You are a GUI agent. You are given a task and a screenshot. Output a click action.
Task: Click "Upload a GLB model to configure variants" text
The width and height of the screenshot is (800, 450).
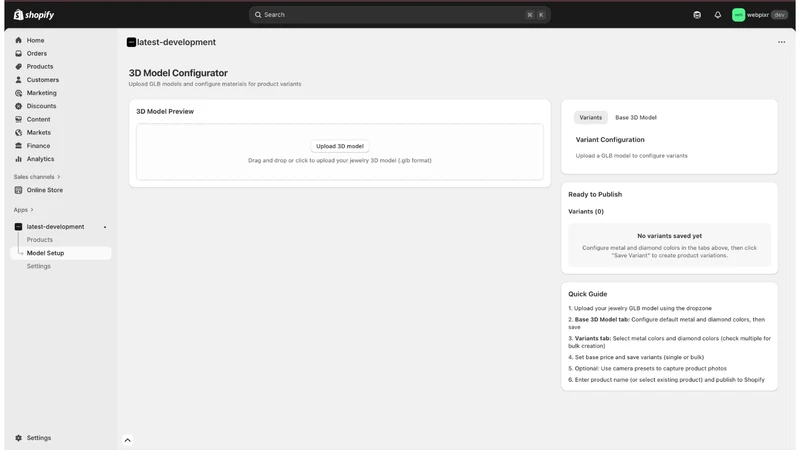coord(632,156)
